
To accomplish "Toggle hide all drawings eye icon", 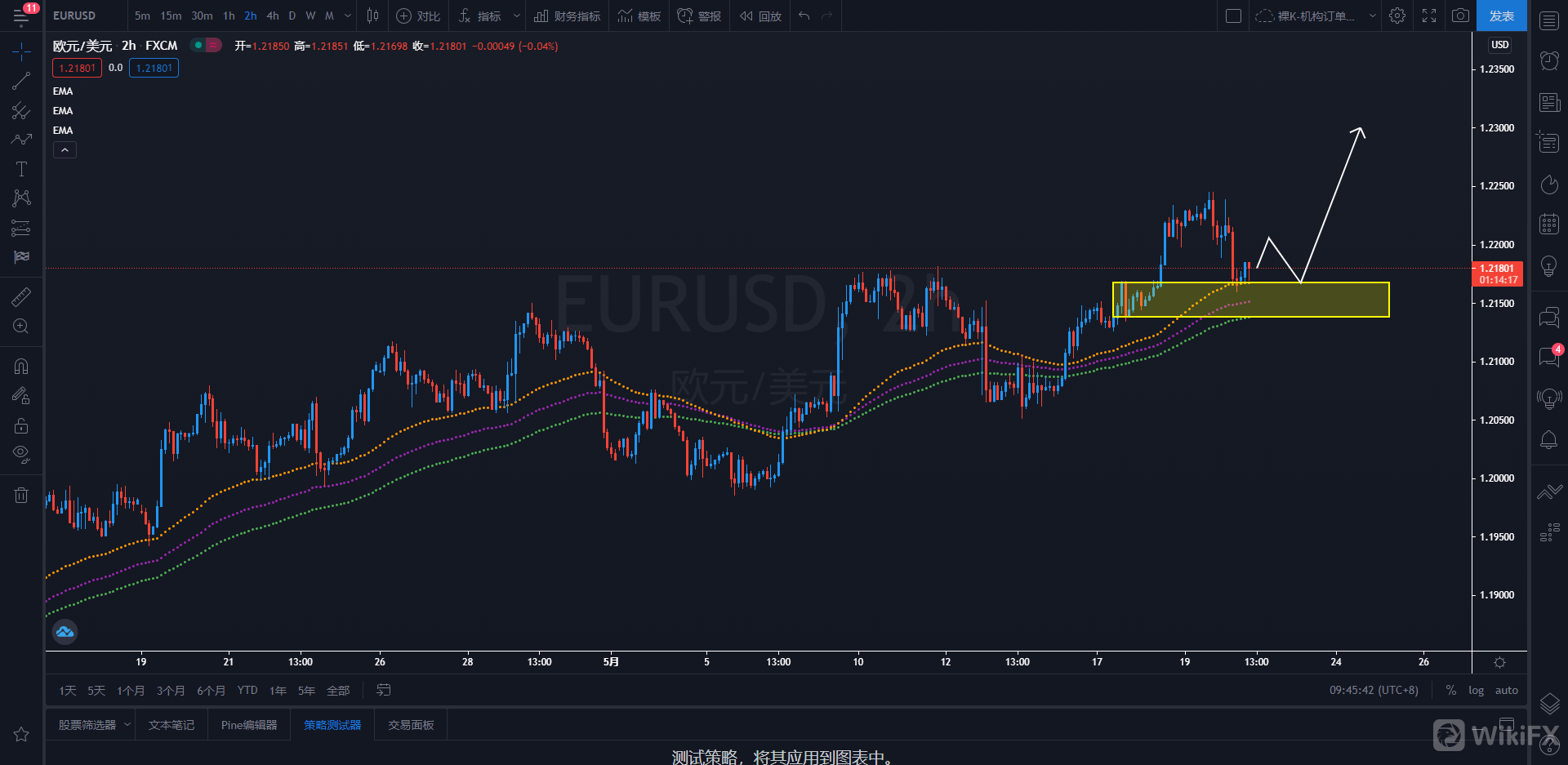I will [21, 453].
